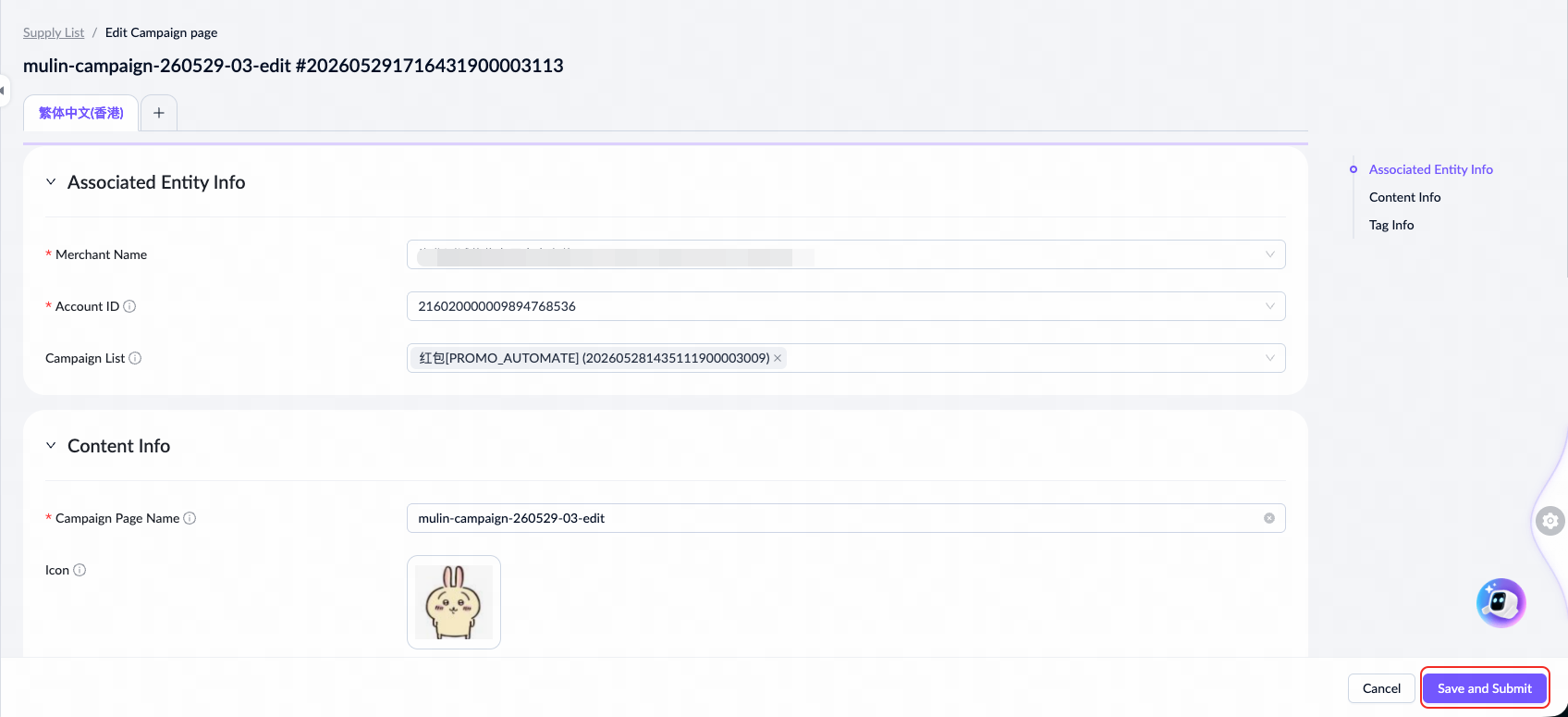Jump to Content Info in side navigation
Screen dimensions: 1568x717
[1404, 197]
